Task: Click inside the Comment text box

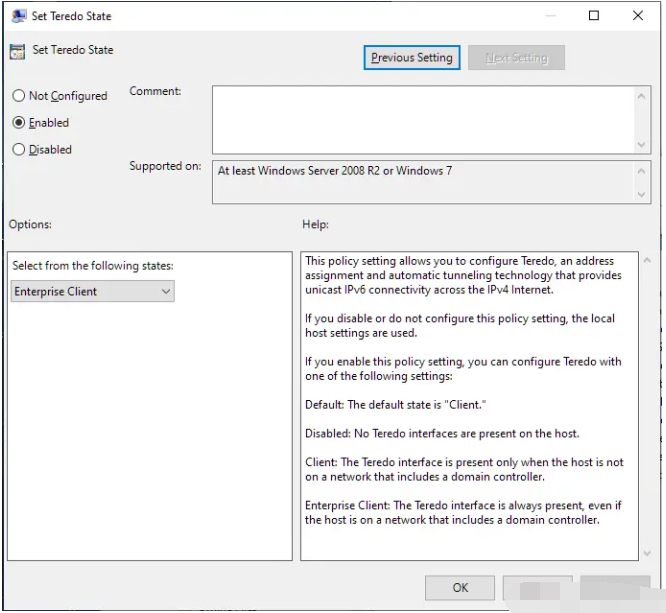Action: point(423,120)
